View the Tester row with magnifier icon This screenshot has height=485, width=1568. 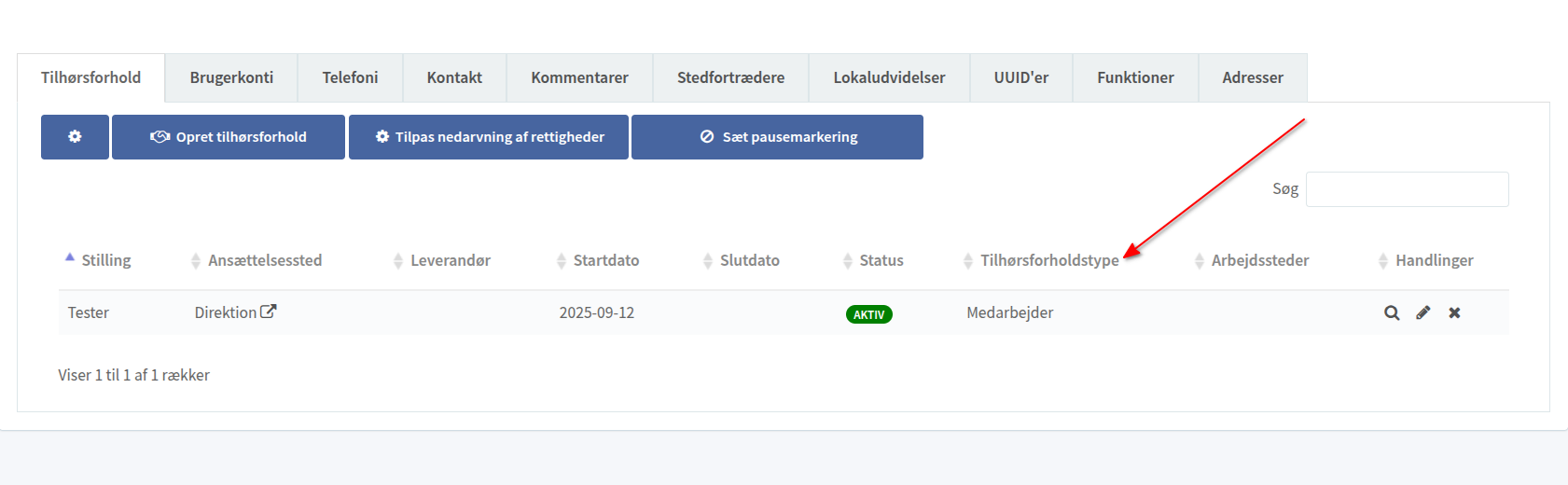[x=1392, y=313]
